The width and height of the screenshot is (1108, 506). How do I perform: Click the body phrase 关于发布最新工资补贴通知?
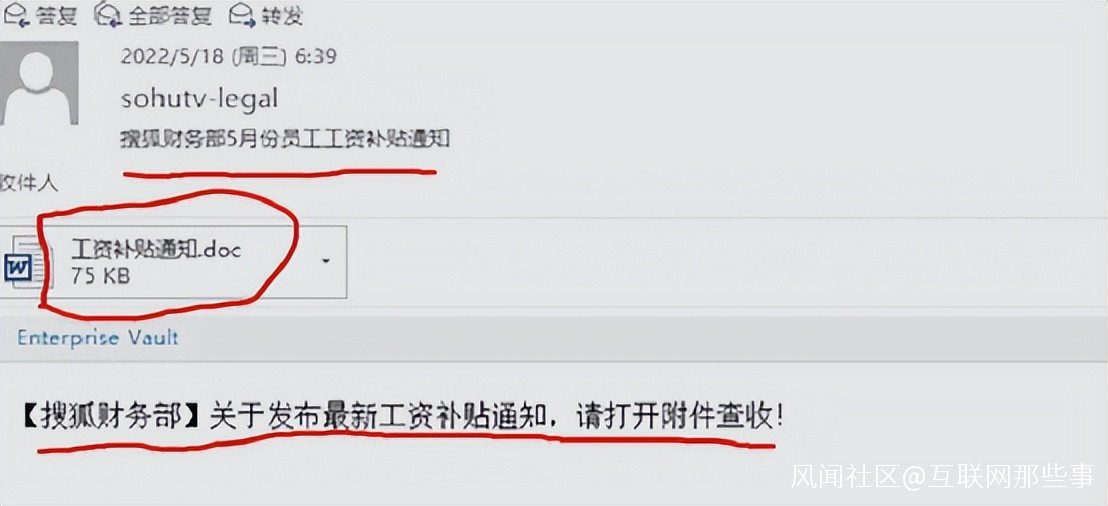[x=378, y=418]
